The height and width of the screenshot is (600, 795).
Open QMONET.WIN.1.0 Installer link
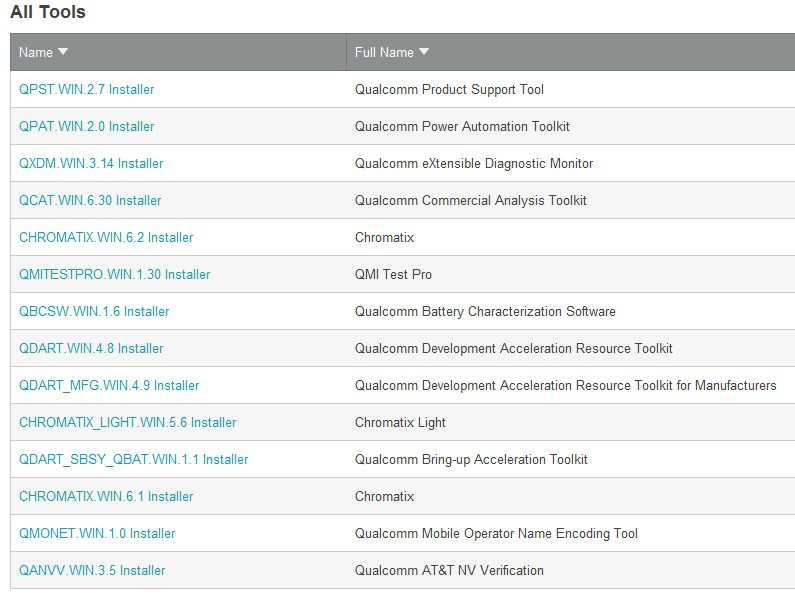(x=97, y=534)
